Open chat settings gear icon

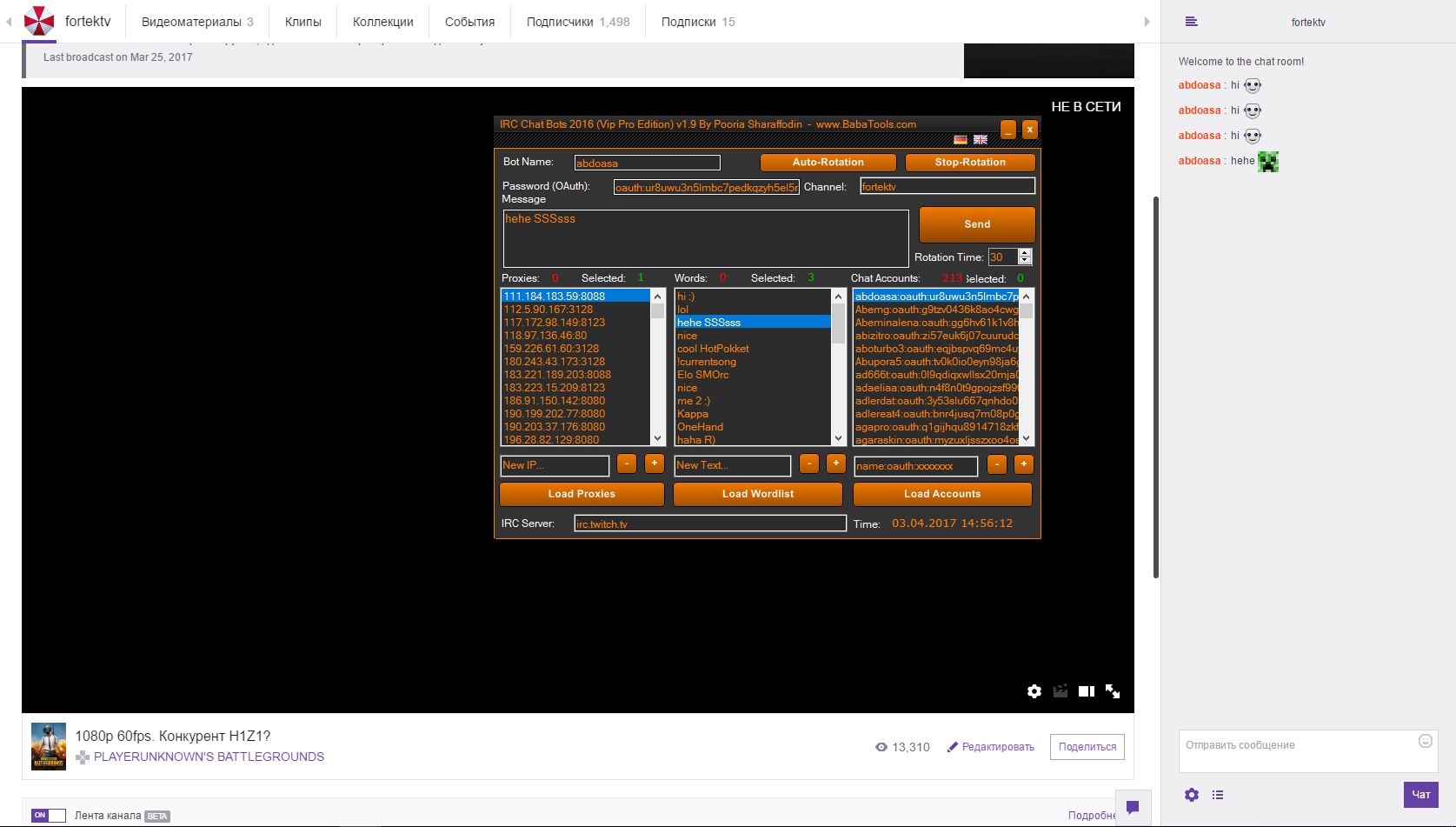[x=1192, y=795]
